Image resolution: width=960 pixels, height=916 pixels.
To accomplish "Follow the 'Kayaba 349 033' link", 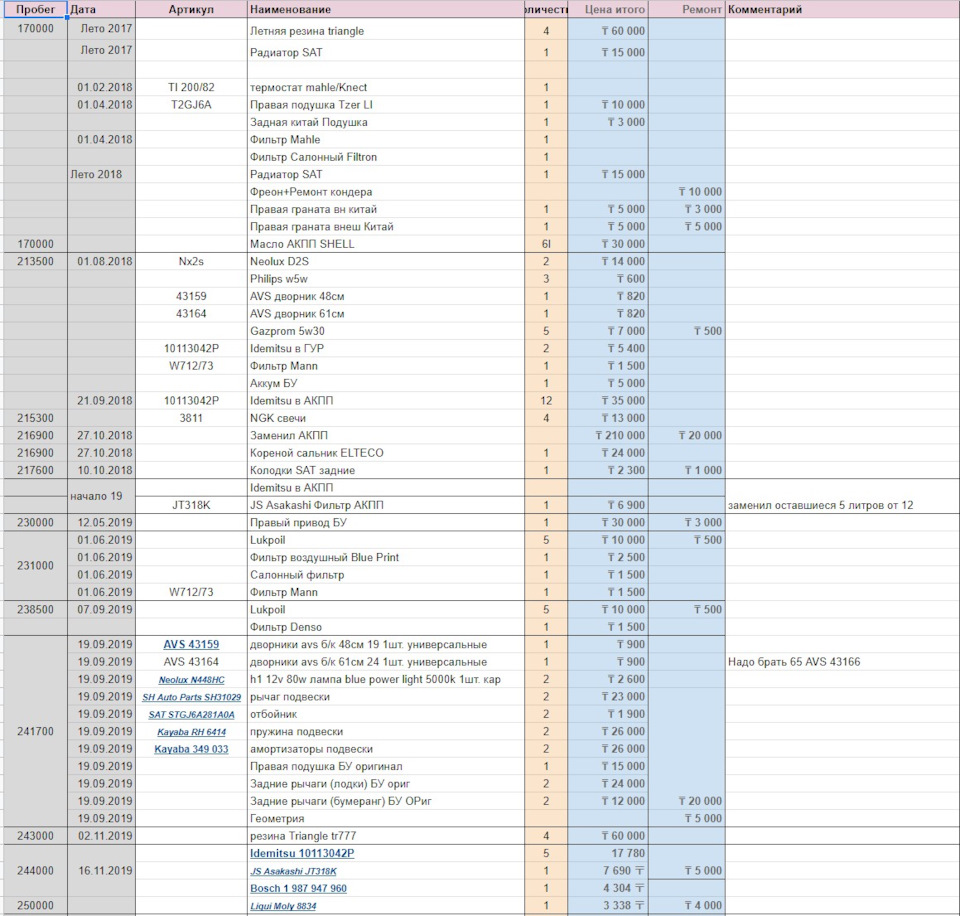I will [191, 749].
